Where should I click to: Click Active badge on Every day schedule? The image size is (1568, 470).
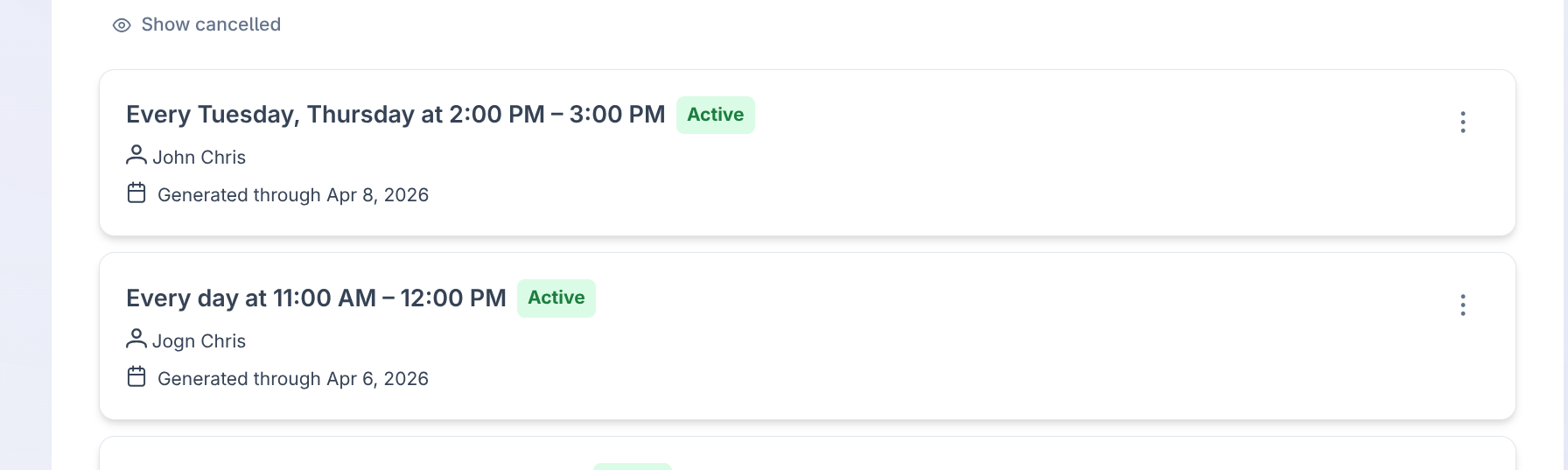pos(556,298)
